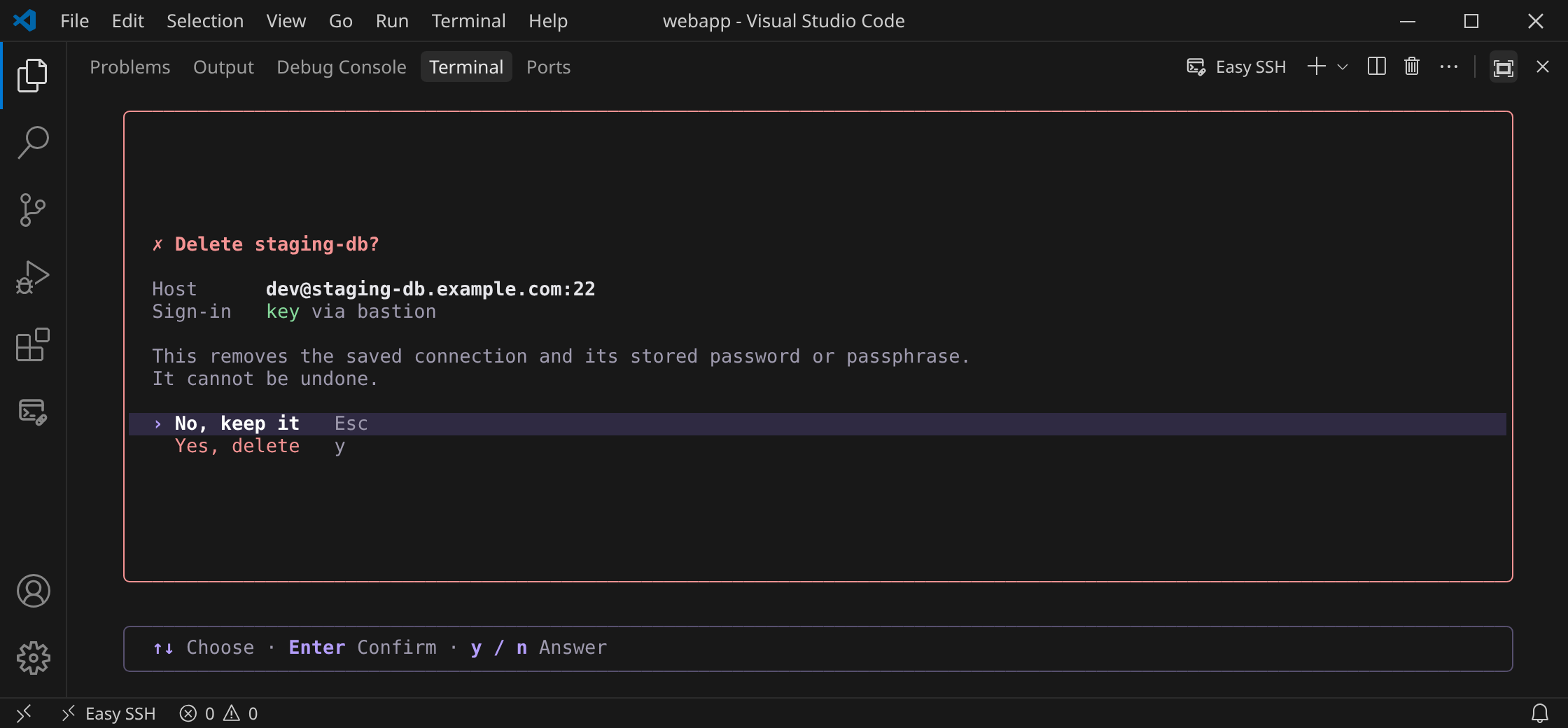Open the File menu
The image size is (1568, 728).
pyautogui.click(x=74, y=21)
